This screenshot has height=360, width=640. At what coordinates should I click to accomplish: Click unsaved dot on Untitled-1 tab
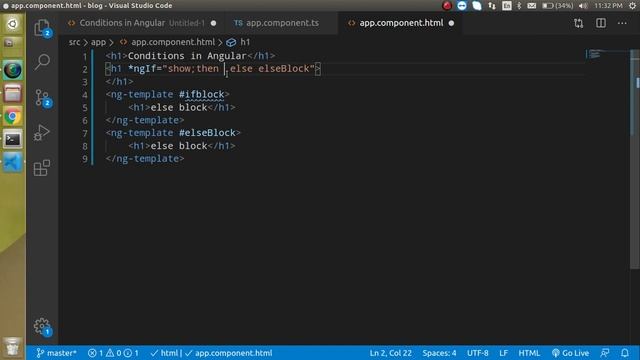213,23
